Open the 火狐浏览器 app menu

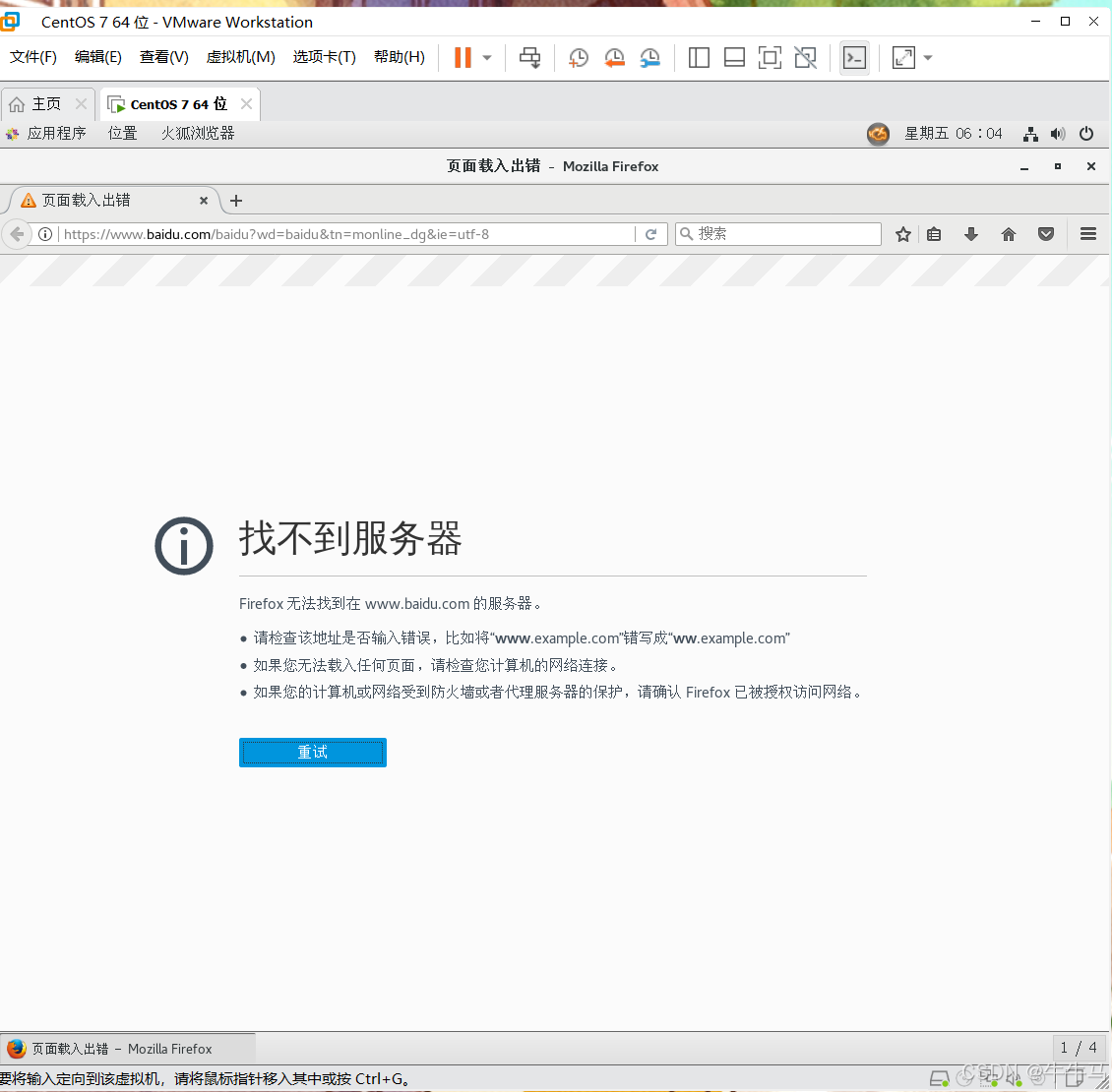click(x=198, y=134)
